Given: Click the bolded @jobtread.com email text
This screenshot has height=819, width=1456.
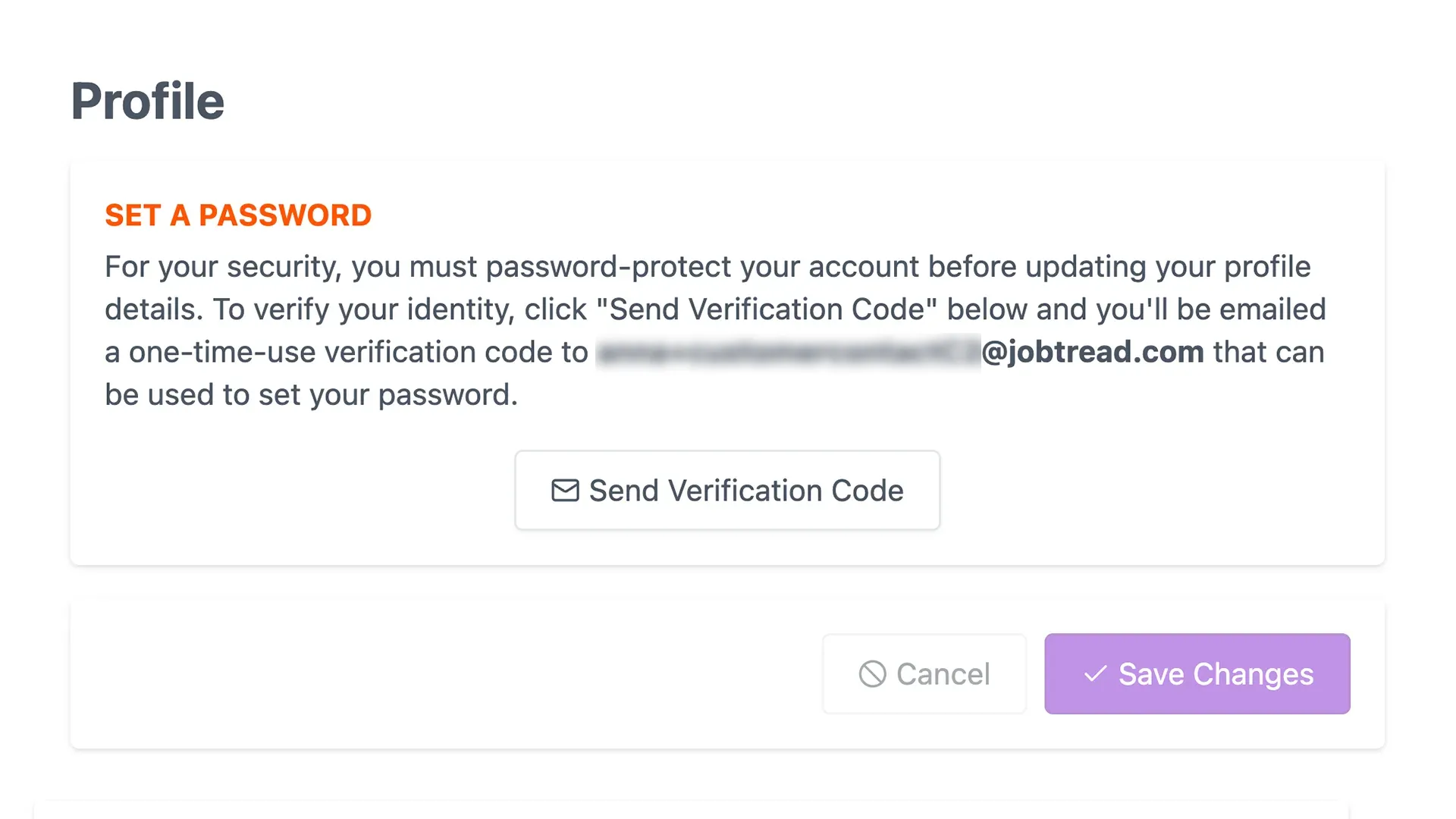Looking at the screenshot, I should [x=1089, y=352].
